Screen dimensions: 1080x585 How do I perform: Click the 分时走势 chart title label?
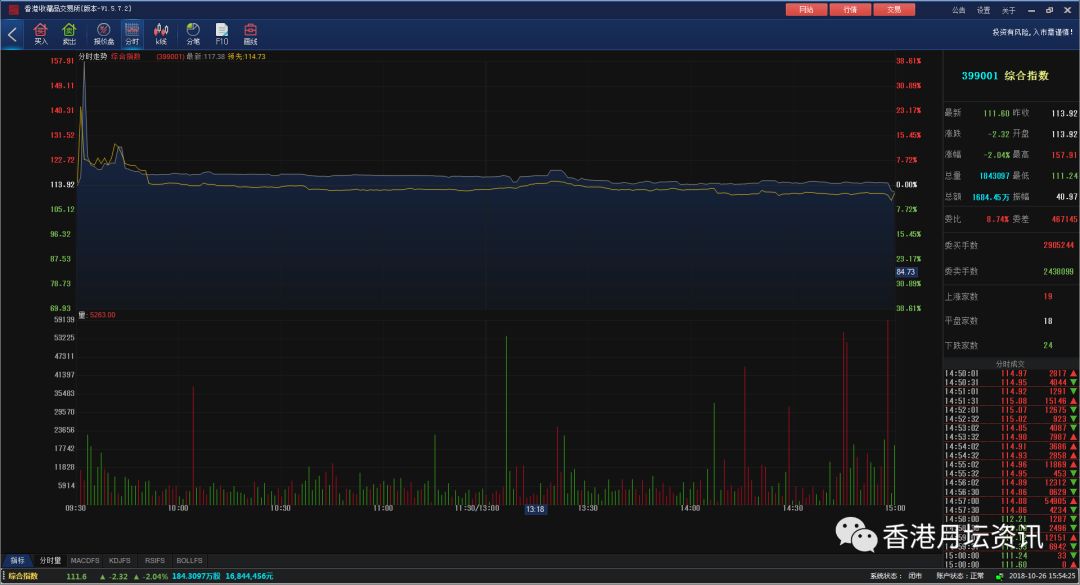pyautogui.click(x=93, y=57)
